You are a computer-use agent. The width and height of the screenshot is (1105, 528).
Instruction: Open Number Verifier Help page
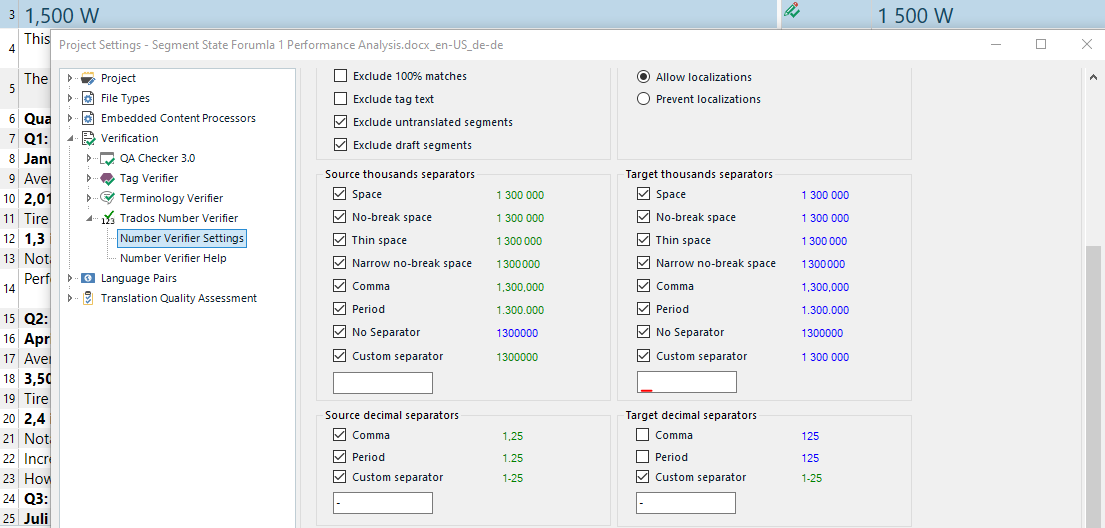(x=173, y=258)
